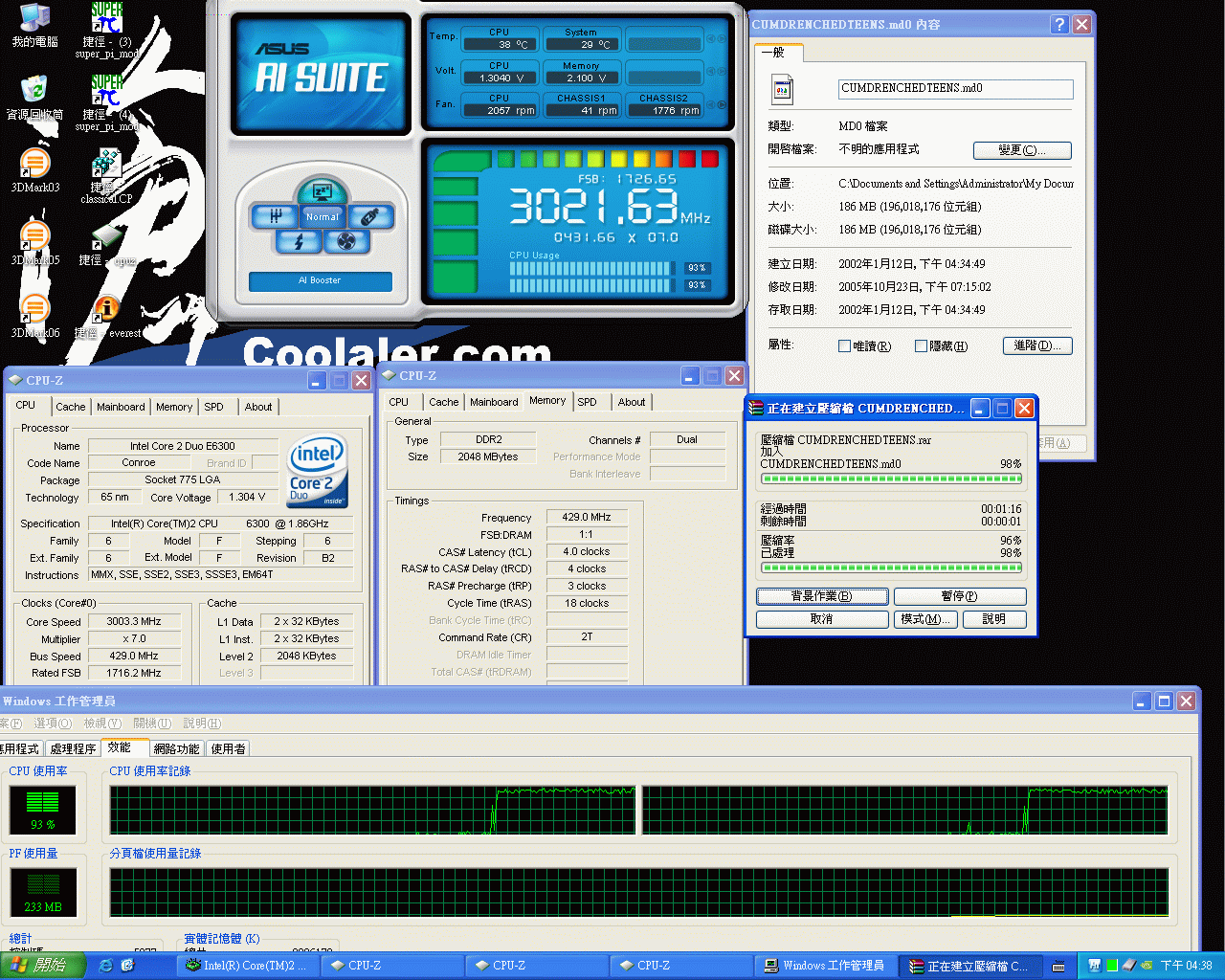Click 說明 in the compression dialog
Screen dimensions: 1225x980
(x=994, y=619)
